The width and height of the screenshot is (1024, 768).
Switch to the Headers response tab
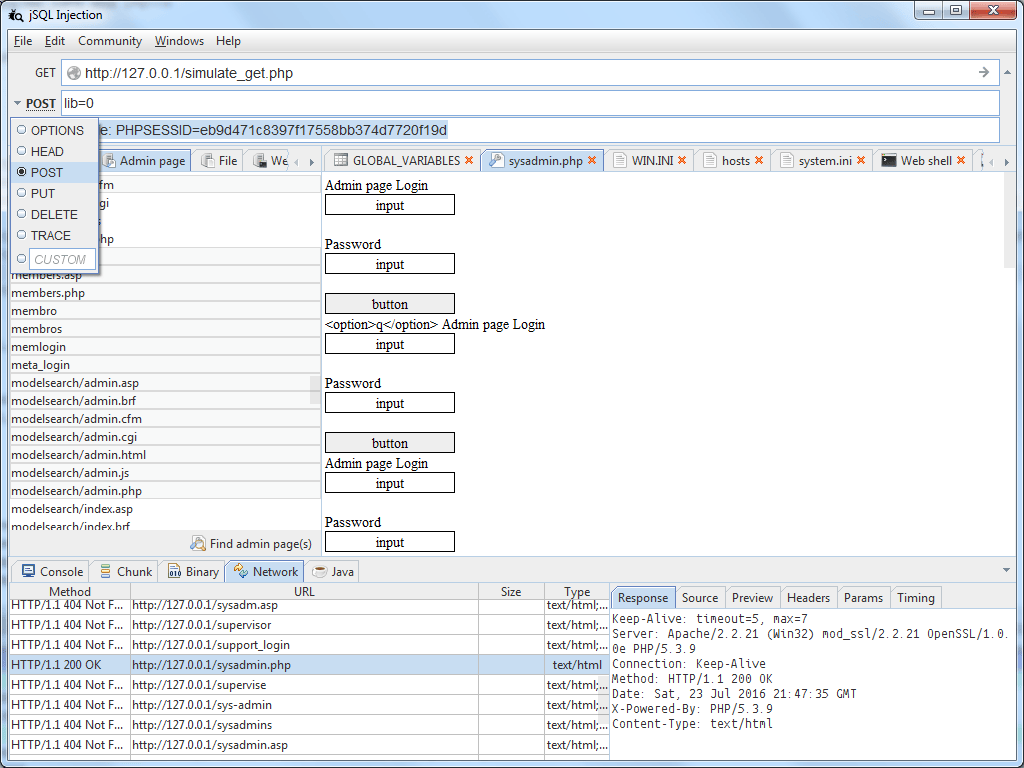(809, 597)
